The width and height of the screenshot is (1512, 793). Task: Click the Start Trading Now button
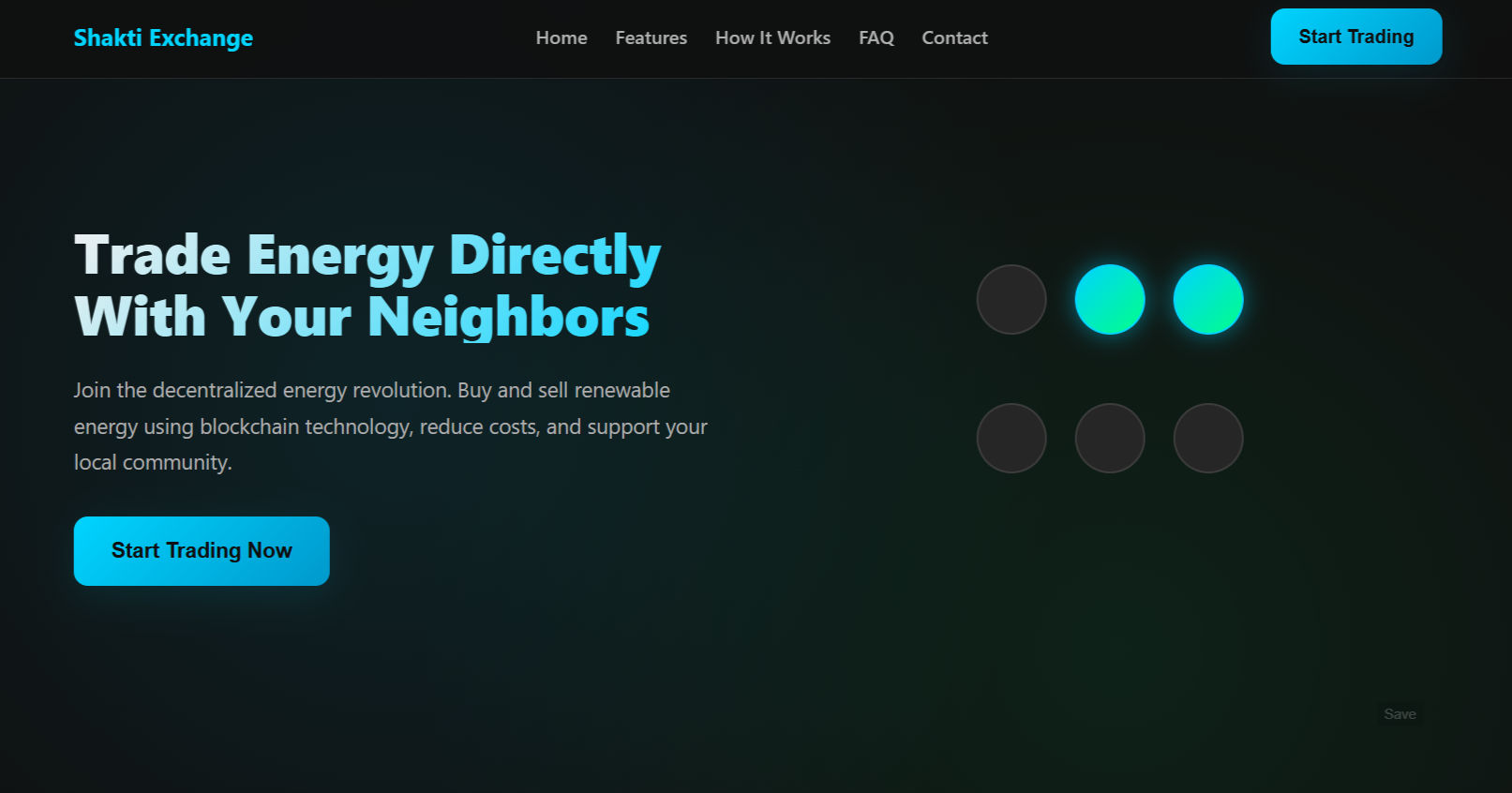coord(202,551)
